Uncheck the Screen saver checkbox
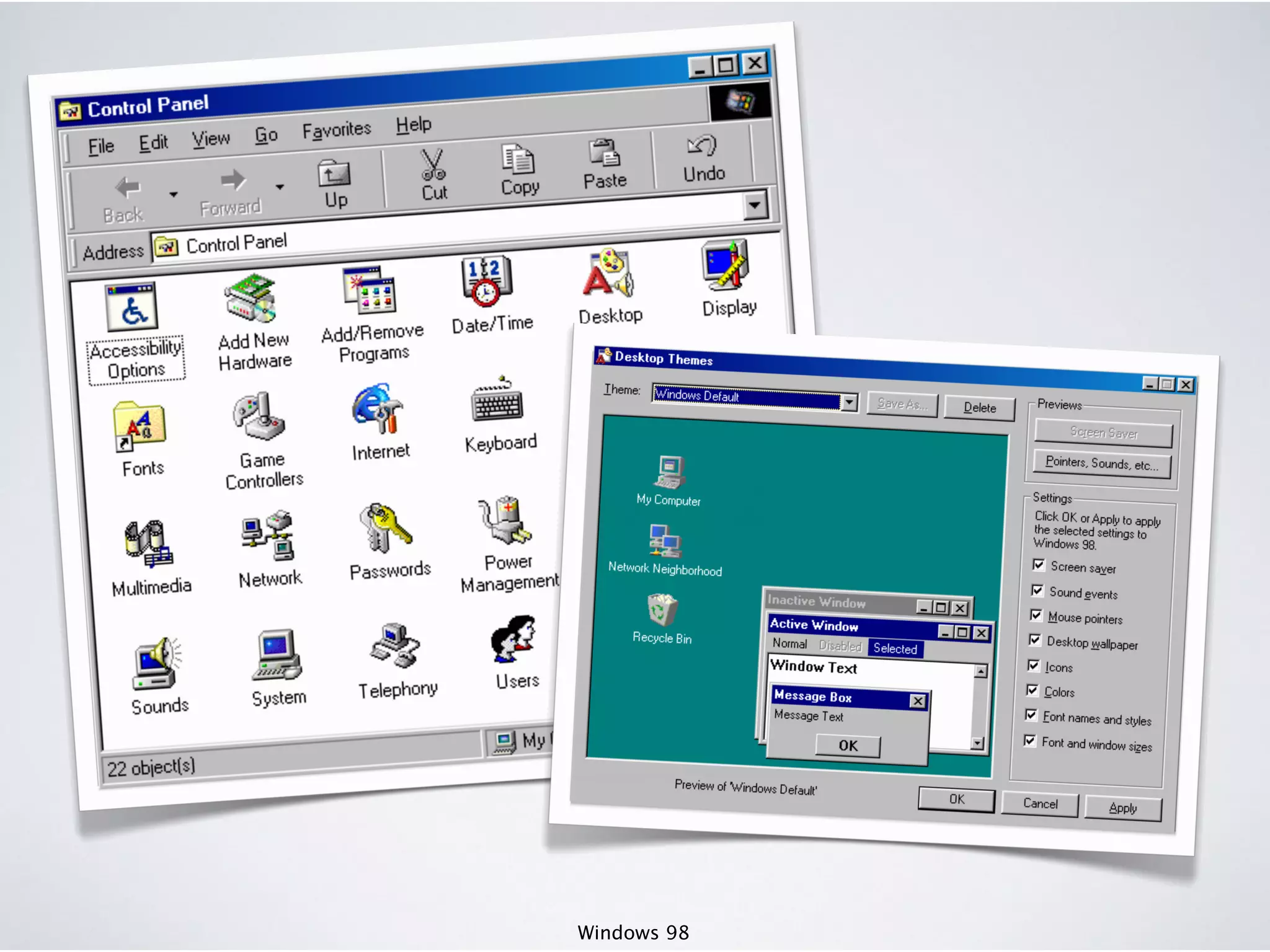The width and height of the screenshot is (1270, 952). 1039,565
